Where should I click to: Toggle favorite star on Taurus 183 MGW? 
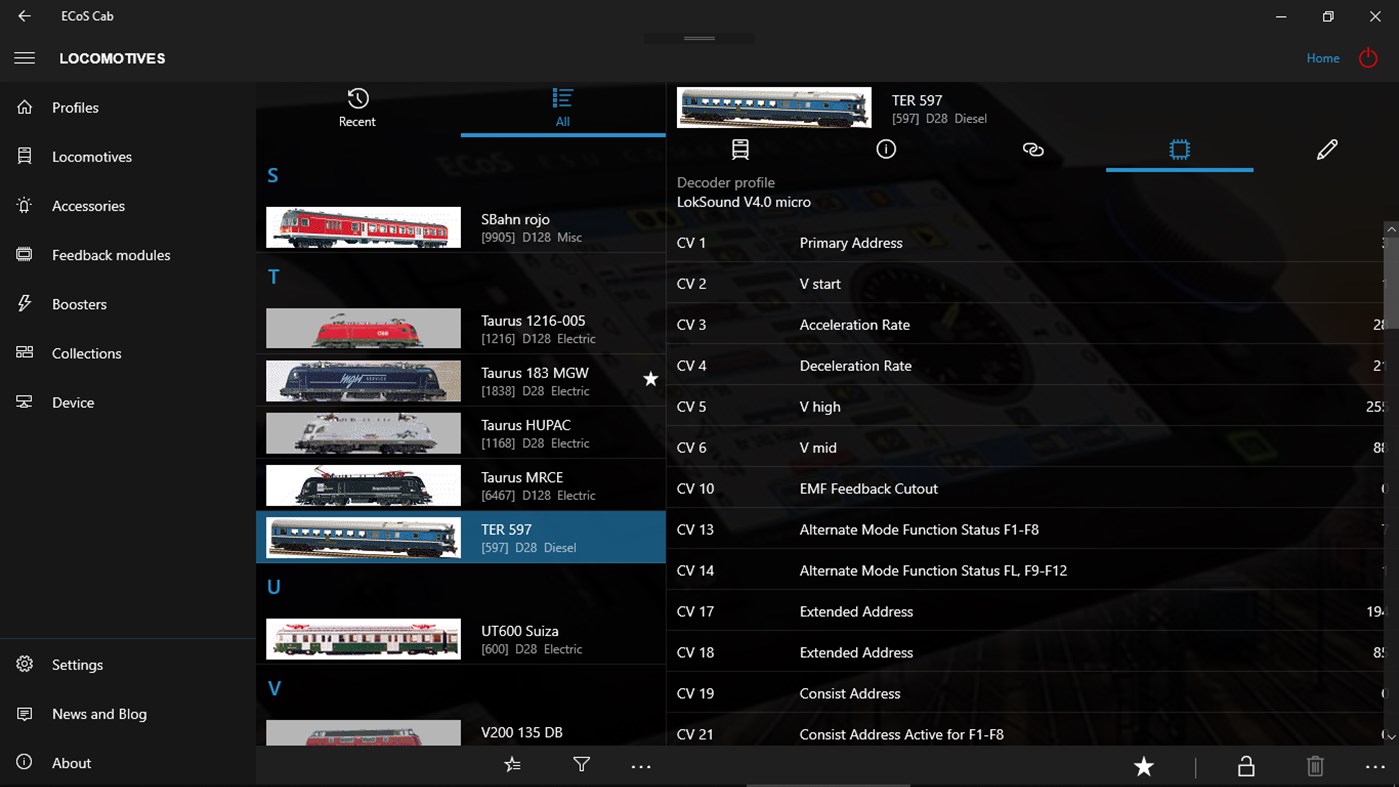tap(650, 379)
